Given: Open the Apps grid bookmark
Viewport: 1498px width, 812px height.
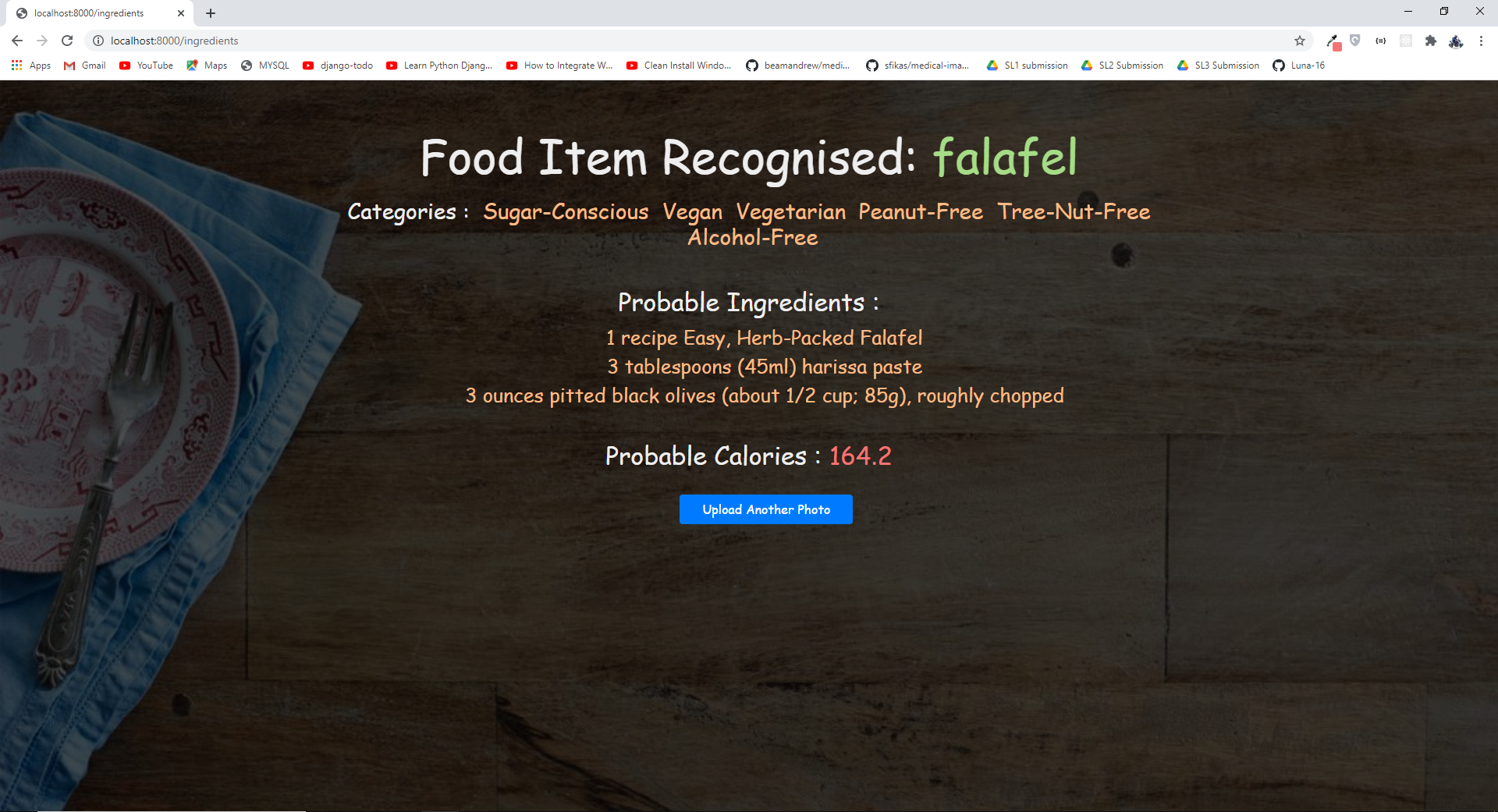Looking at the screenshot, I should 31,66.
